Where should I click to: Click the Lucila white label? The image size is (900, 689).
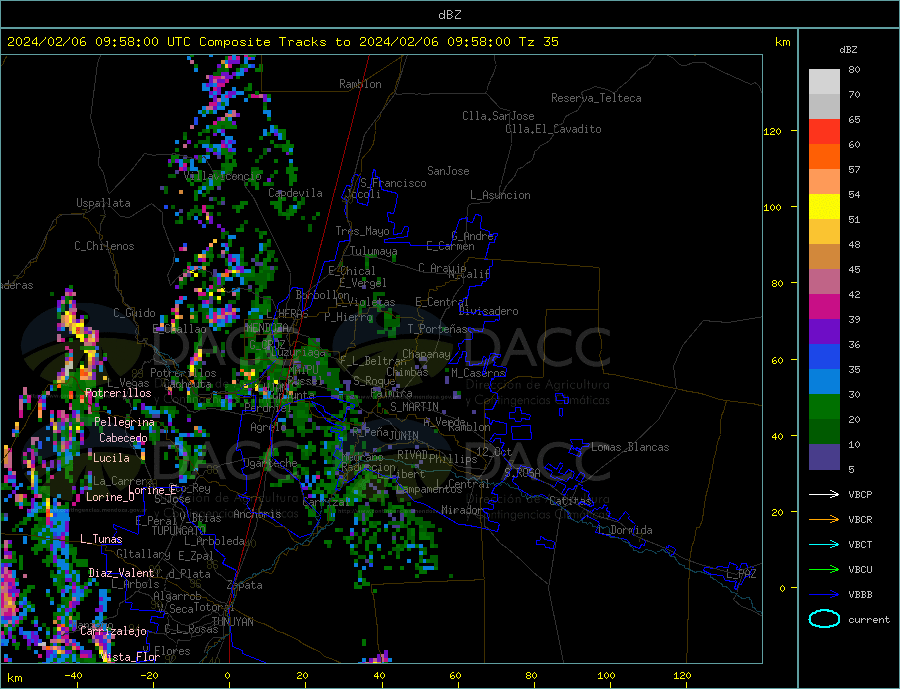click(111, 458)
